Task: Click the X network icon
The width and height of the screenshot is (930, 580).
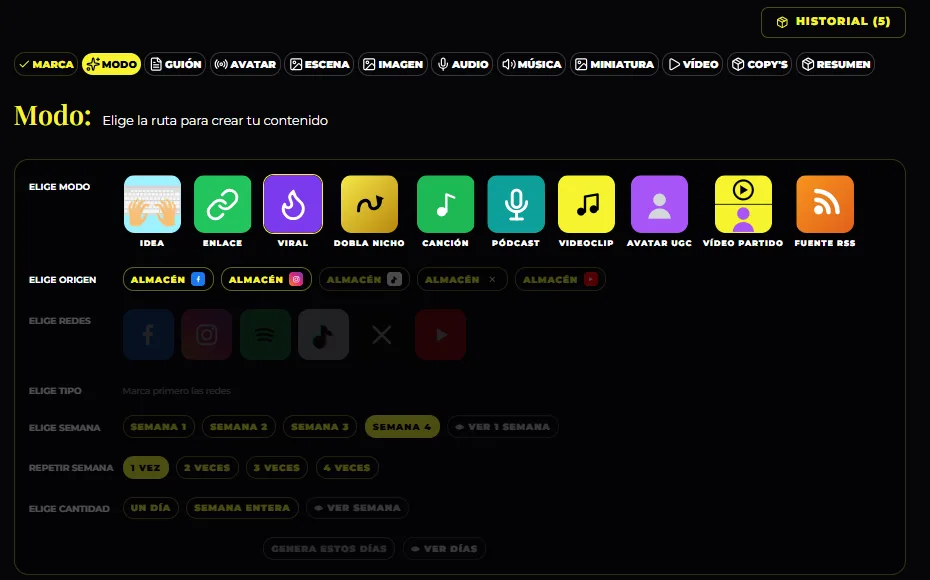Action: pos(381,334)
